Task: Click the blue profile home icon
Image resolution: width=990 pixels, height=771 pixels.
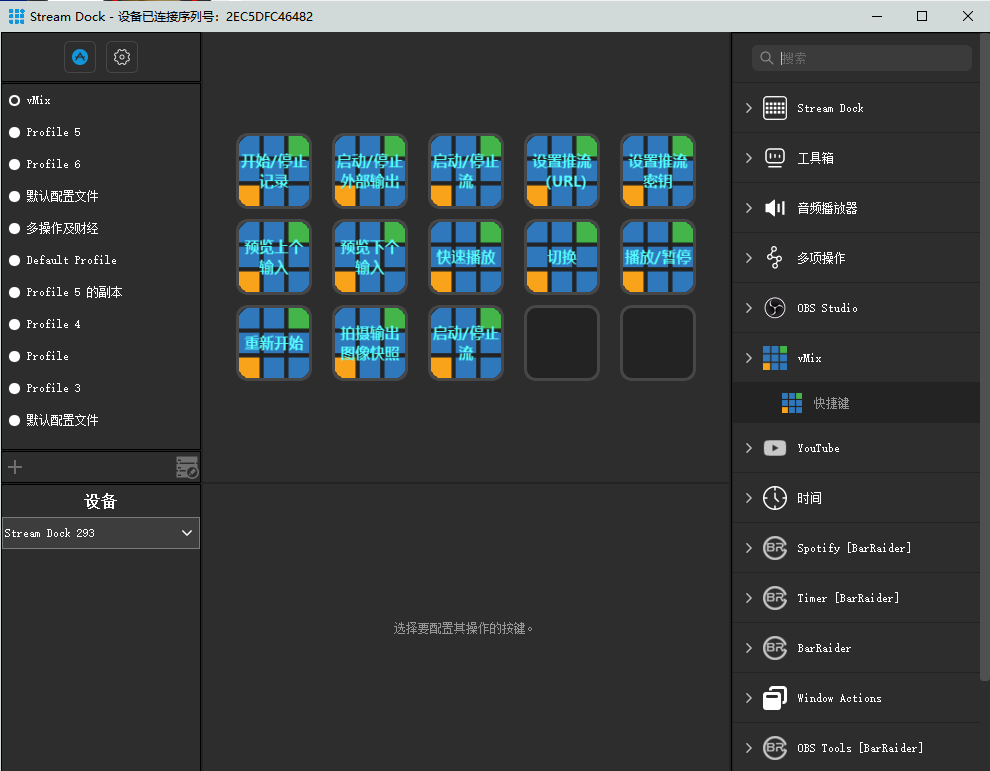Action: tap(80, 57)
